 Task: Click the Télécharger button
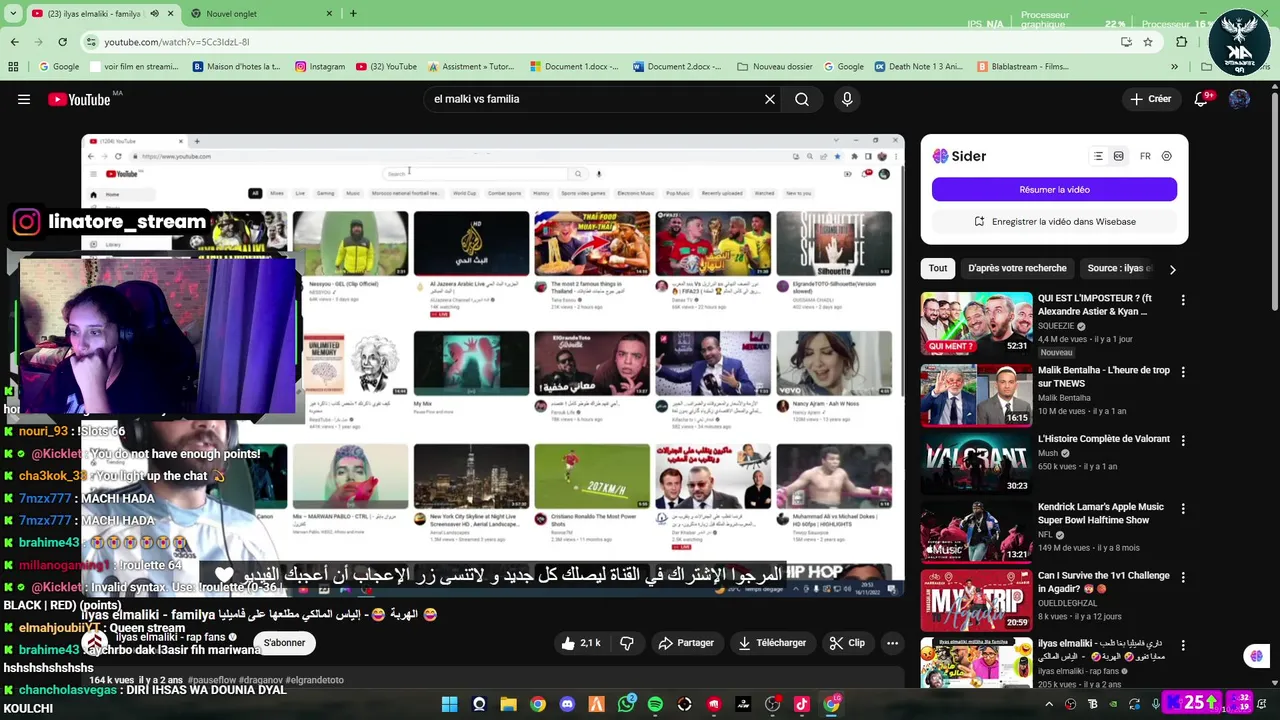[x=771, y=643]
